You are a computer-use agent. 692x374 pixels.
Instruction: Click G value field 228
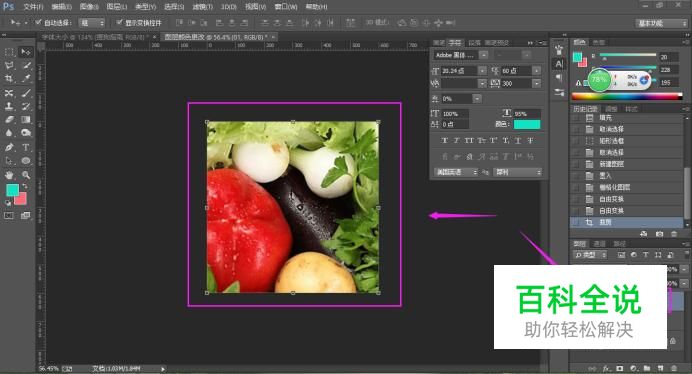[x=669, y=70]
